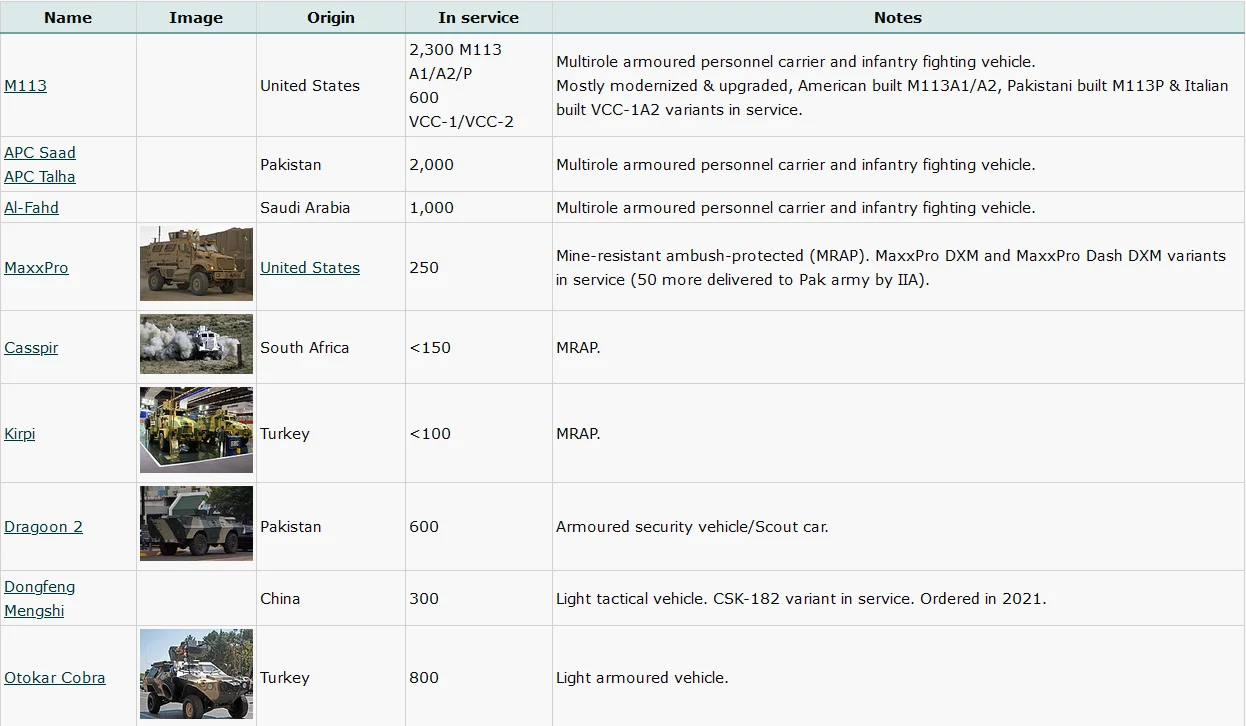1246x726 pixels.
Task: Click the Image column header
Action: [x=196, y=18]
